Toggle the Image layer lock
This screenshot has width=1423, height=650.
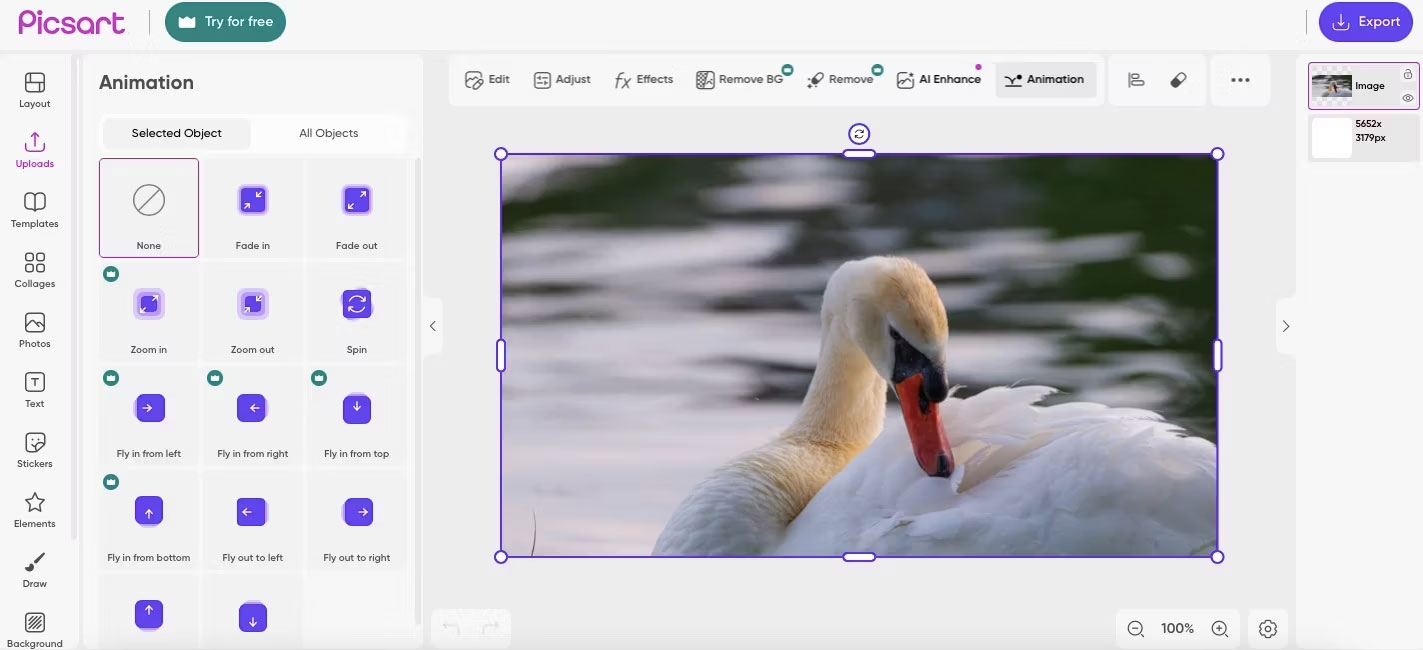[1407, 74]
